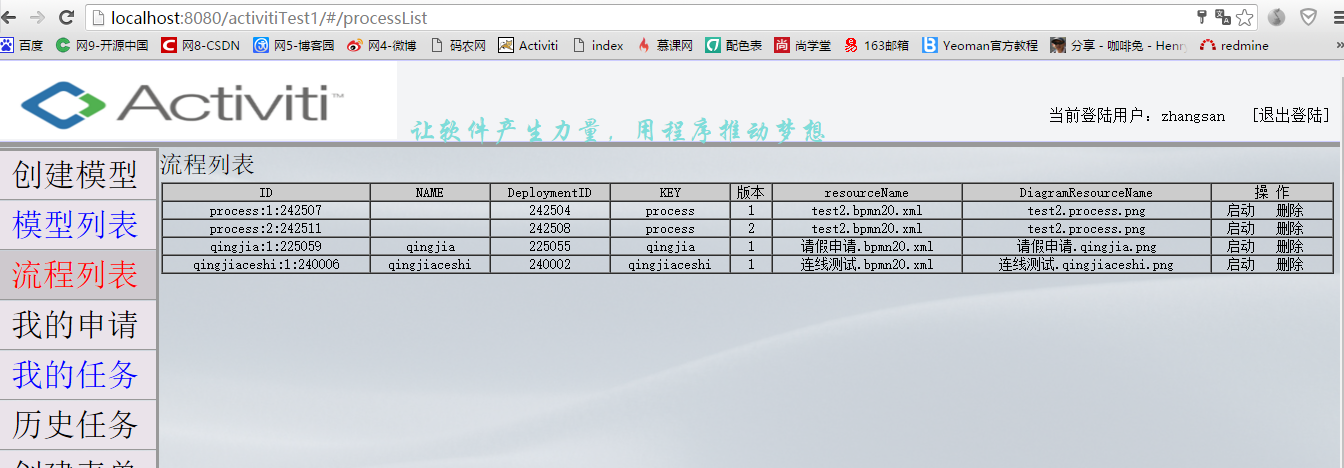Click 删除 for process:2:242511
The width and height of the screenshot is (1344, 468).
coord(1290,229)
